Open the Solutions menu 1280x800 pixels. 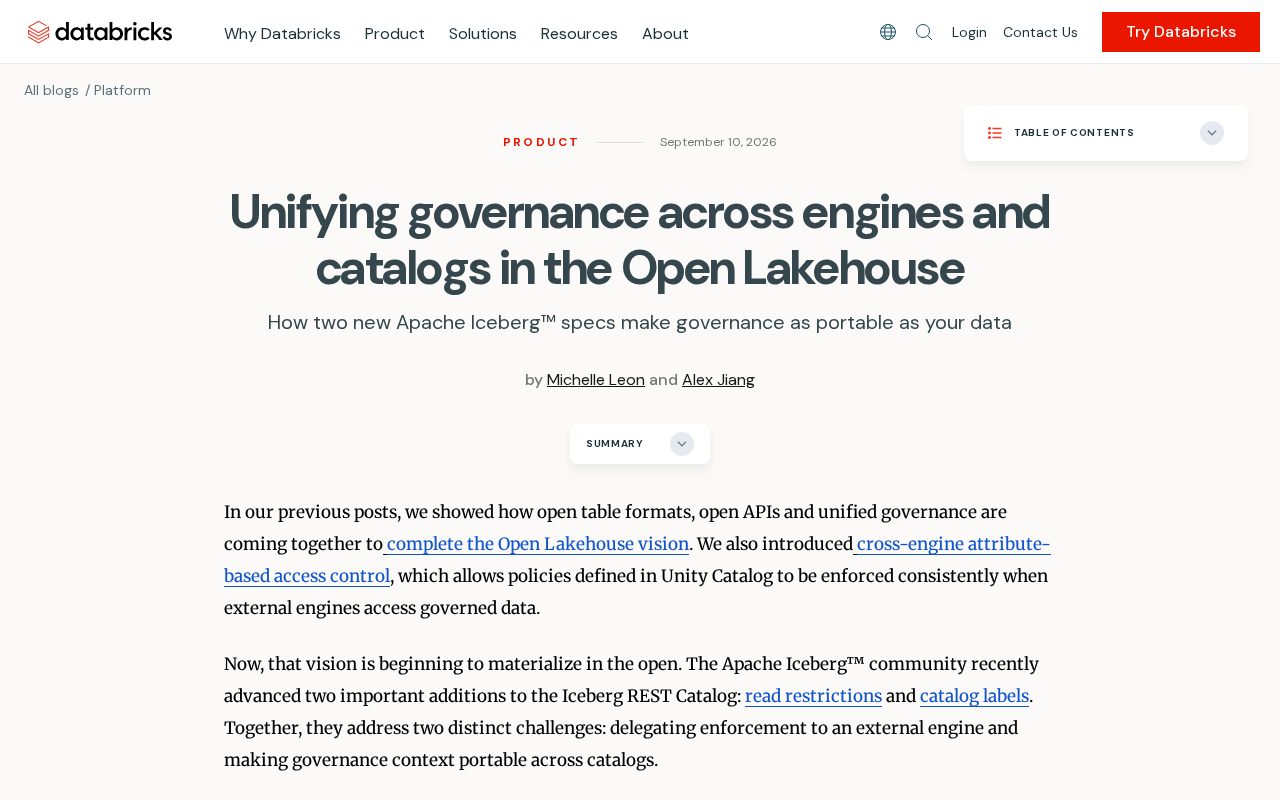(483, 33)
